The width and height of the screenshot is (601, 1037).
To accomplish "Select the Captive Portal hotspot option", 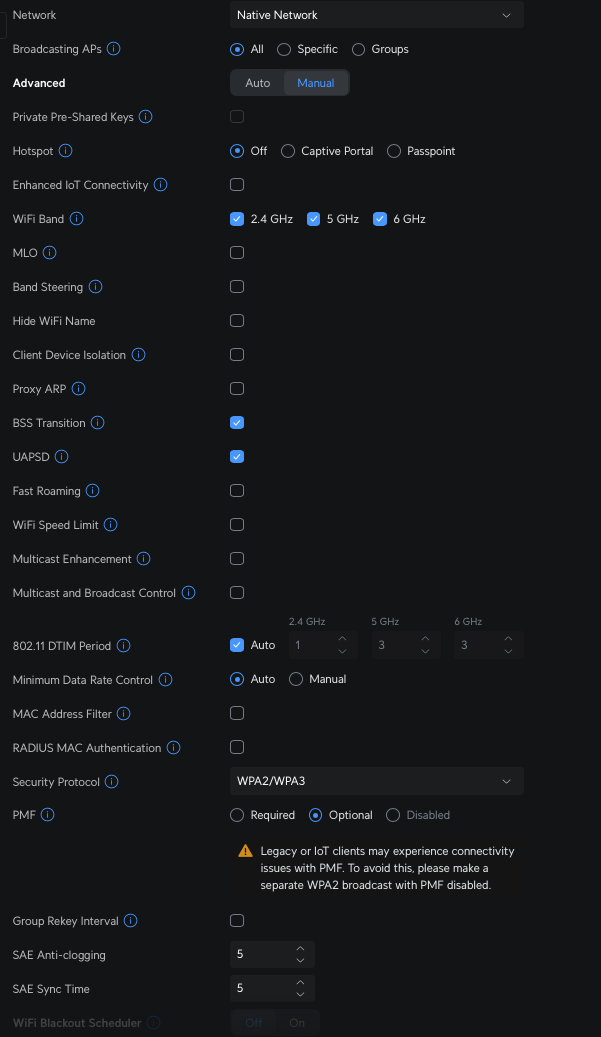I will point(288,151).
